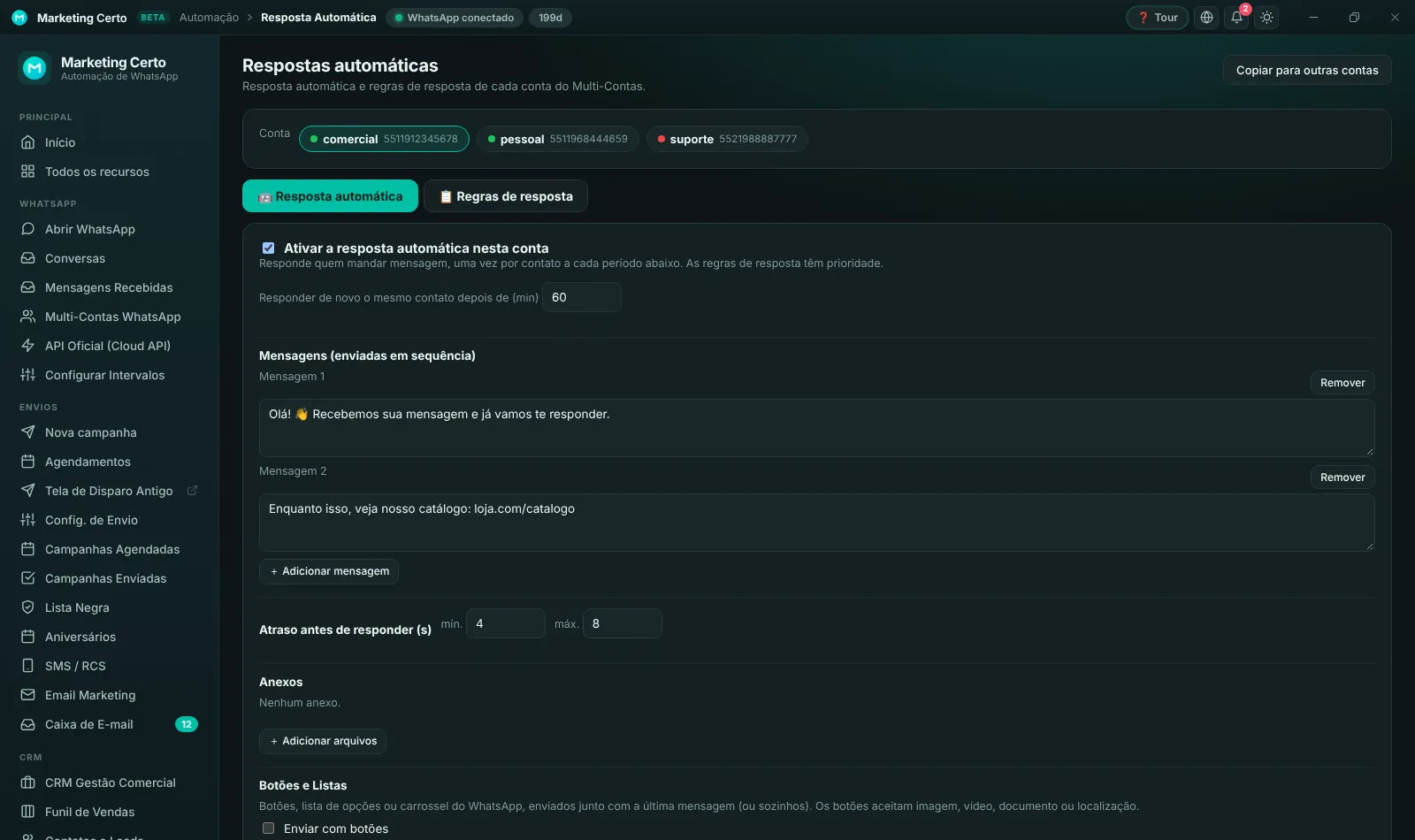Remove Mensagem 1 with its Remover button
1415x840 pixels.
(1342, 383)
